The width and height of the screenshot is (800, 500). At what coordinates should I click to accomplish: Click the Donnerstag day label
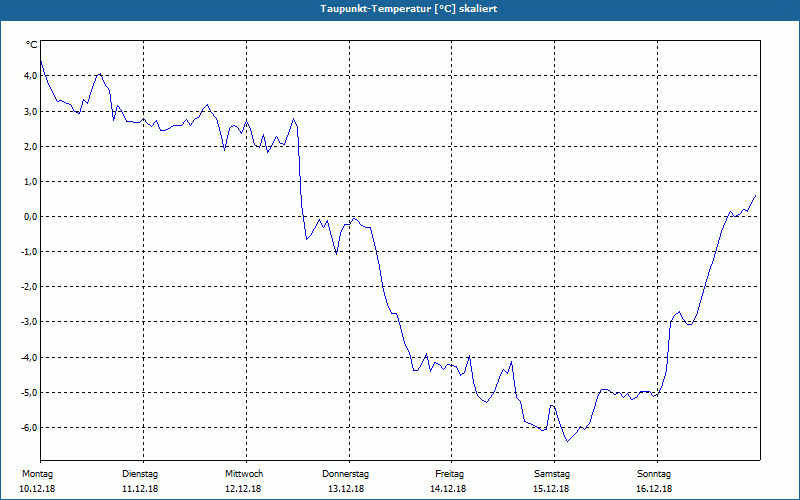345,474
